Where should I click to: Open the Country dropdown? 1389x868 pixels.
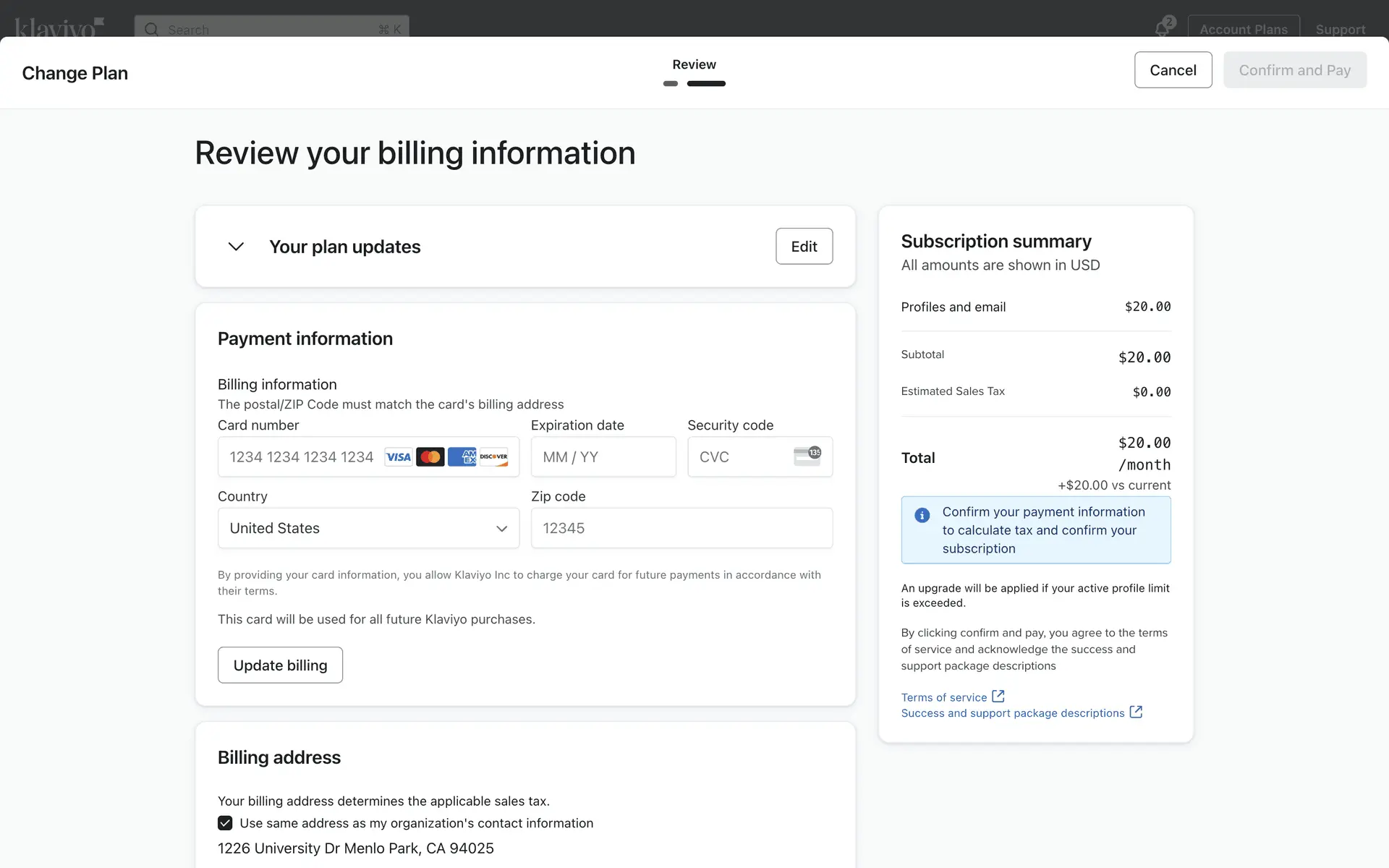tap(368, 528)
